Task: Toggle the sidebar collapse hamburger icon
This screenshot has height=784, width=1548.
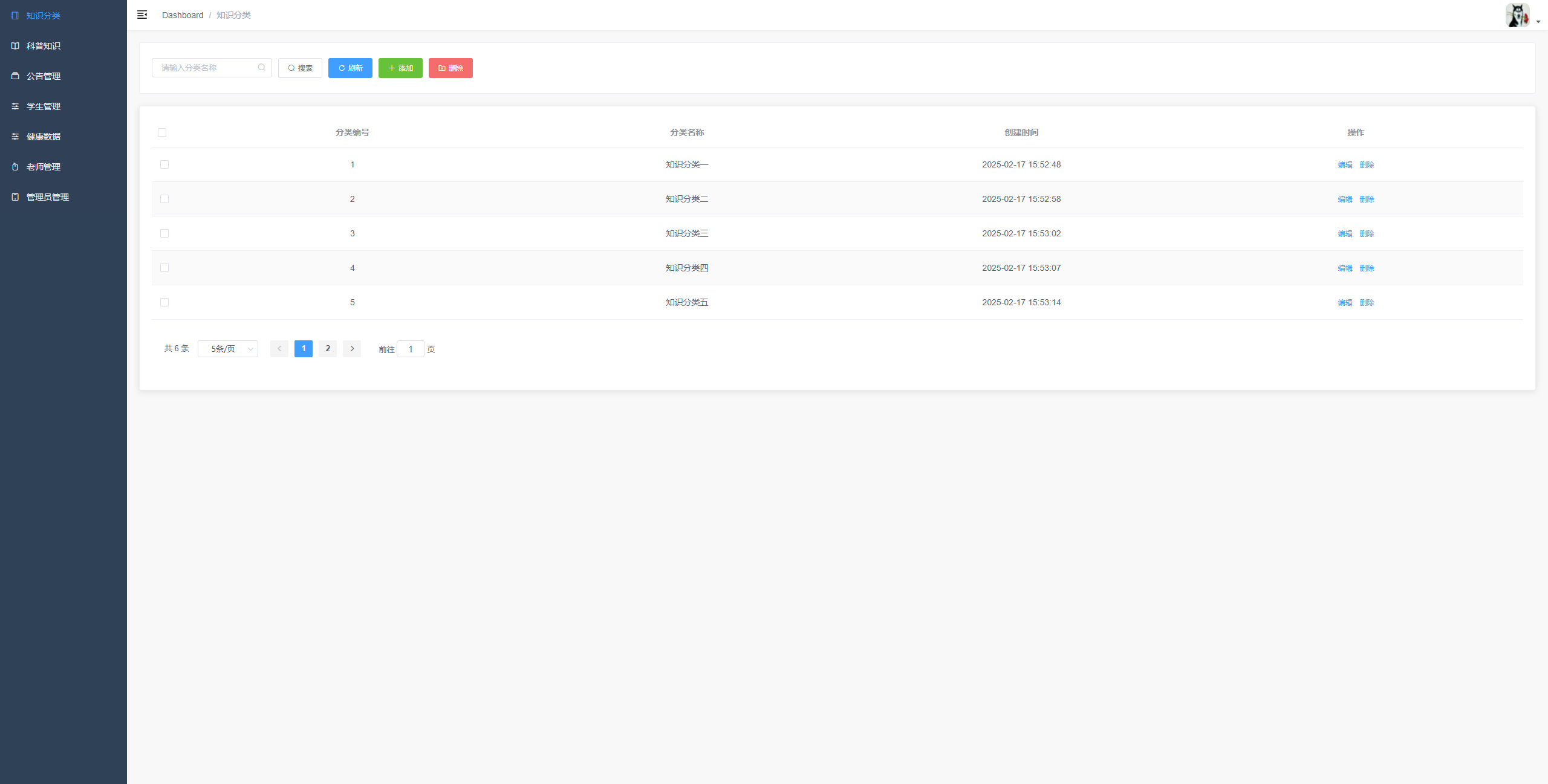Action: coord(142,15)
